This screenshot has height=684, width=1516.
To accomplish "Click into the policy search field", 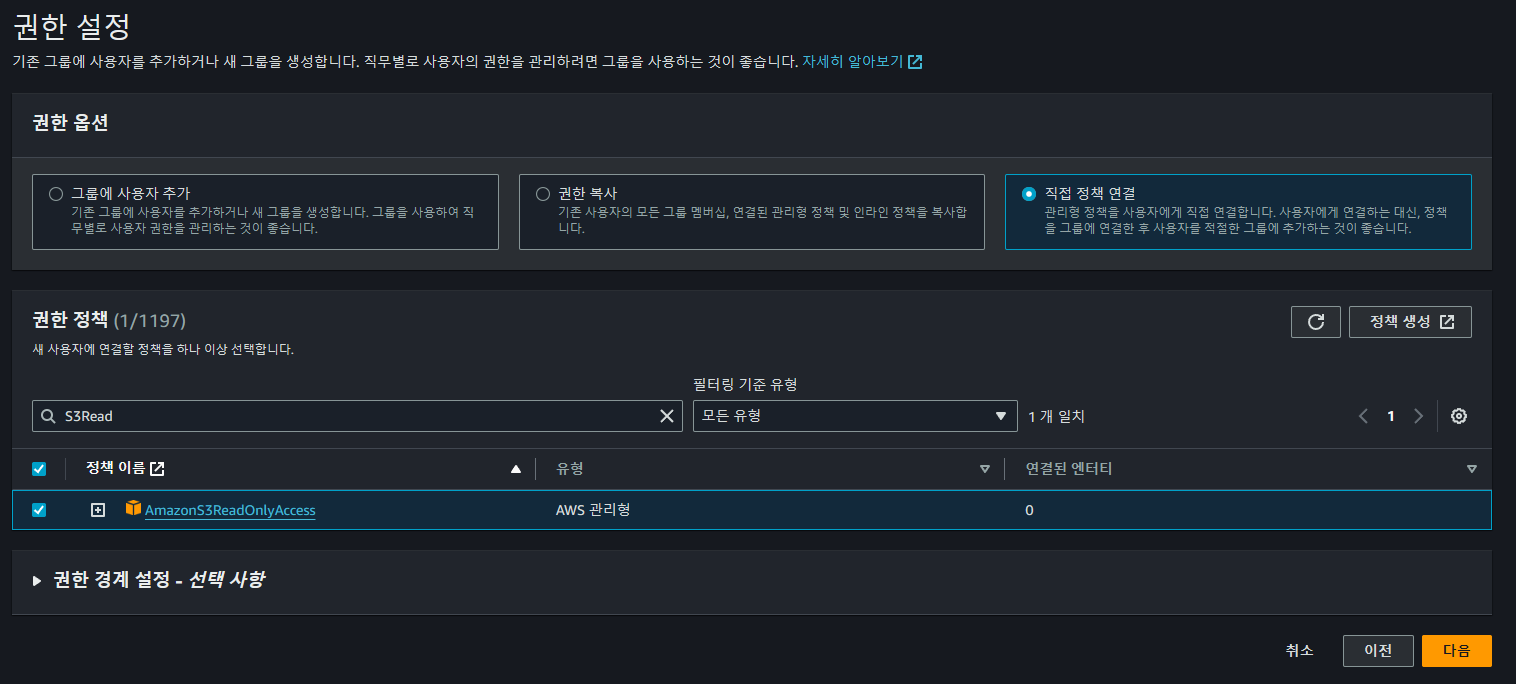I will [x=357, y=416].
